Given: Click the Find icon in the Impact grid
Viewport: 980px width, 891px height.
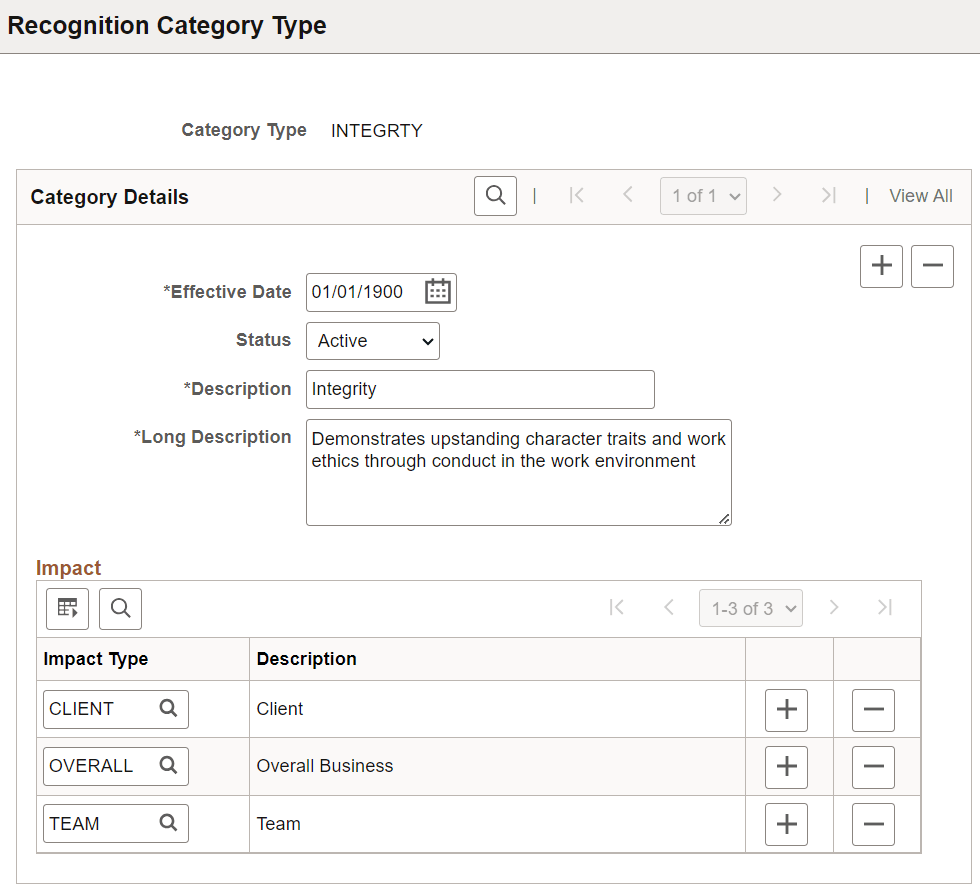Looking at the screenshot, I should [x=120, y=608].
